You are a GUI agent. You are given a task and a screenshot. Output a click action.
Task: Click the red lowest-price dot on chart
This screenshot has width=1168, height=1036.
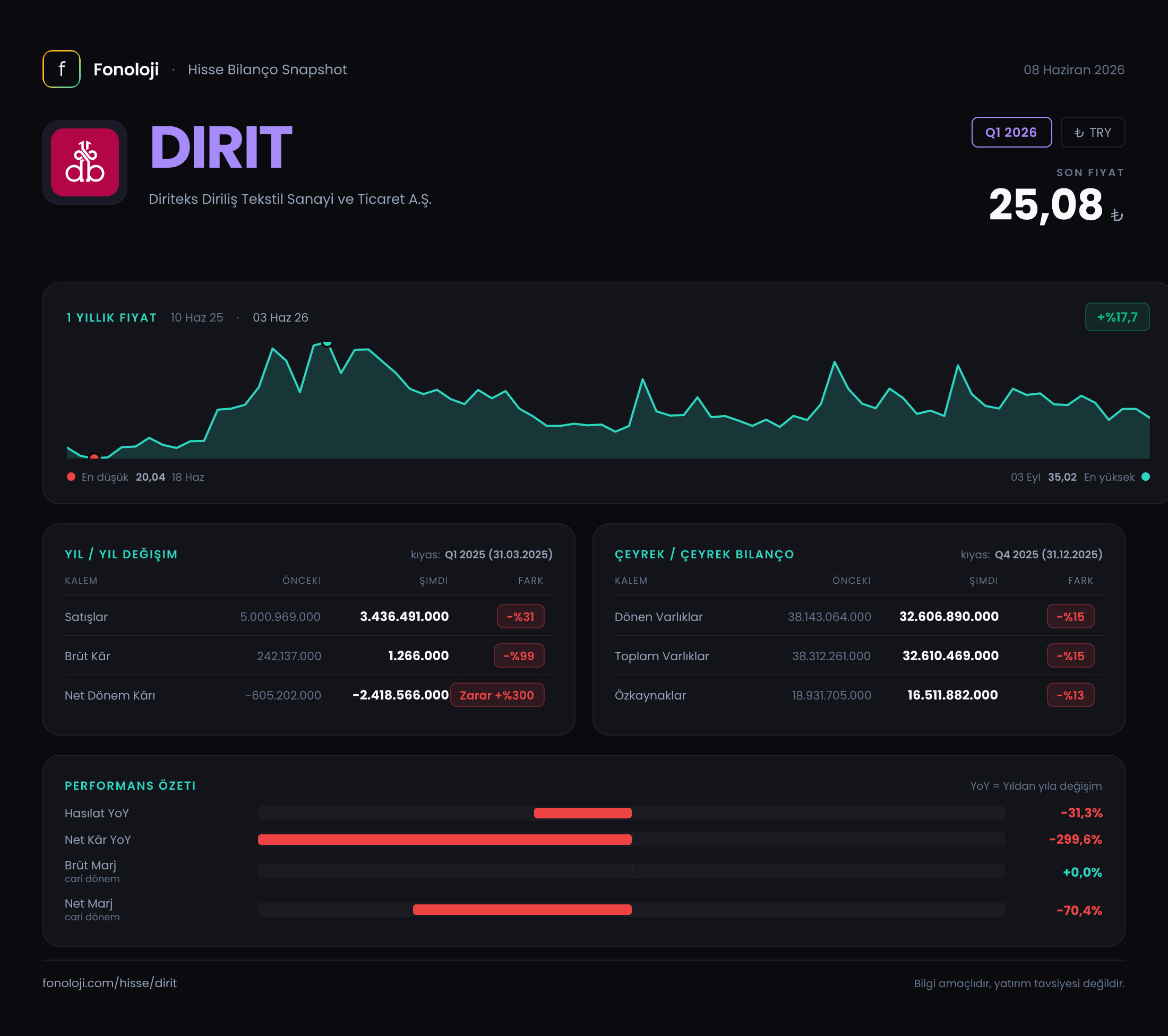(x=95, y=457)
